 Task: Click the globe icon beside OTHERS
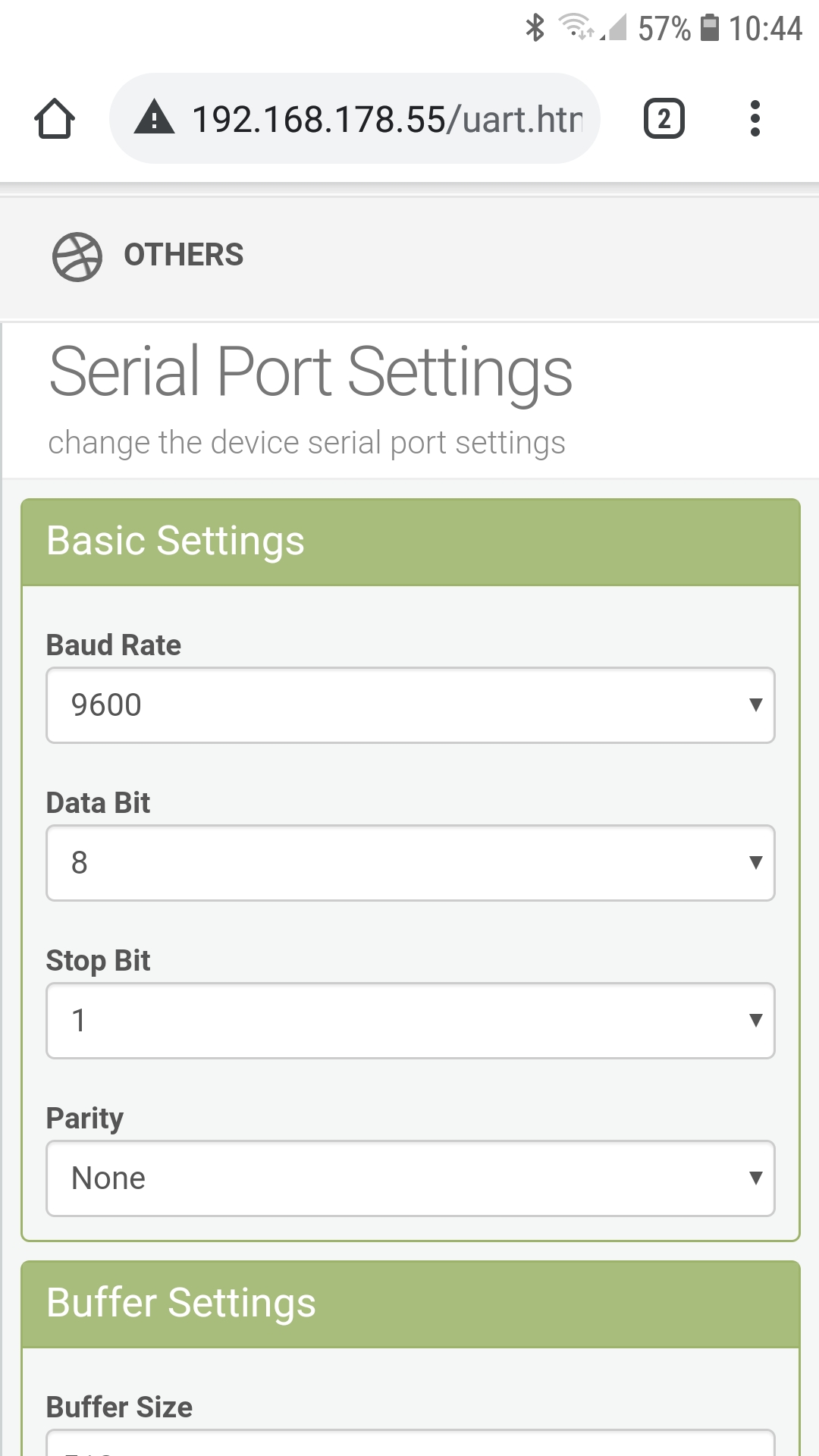pos(77,256)
